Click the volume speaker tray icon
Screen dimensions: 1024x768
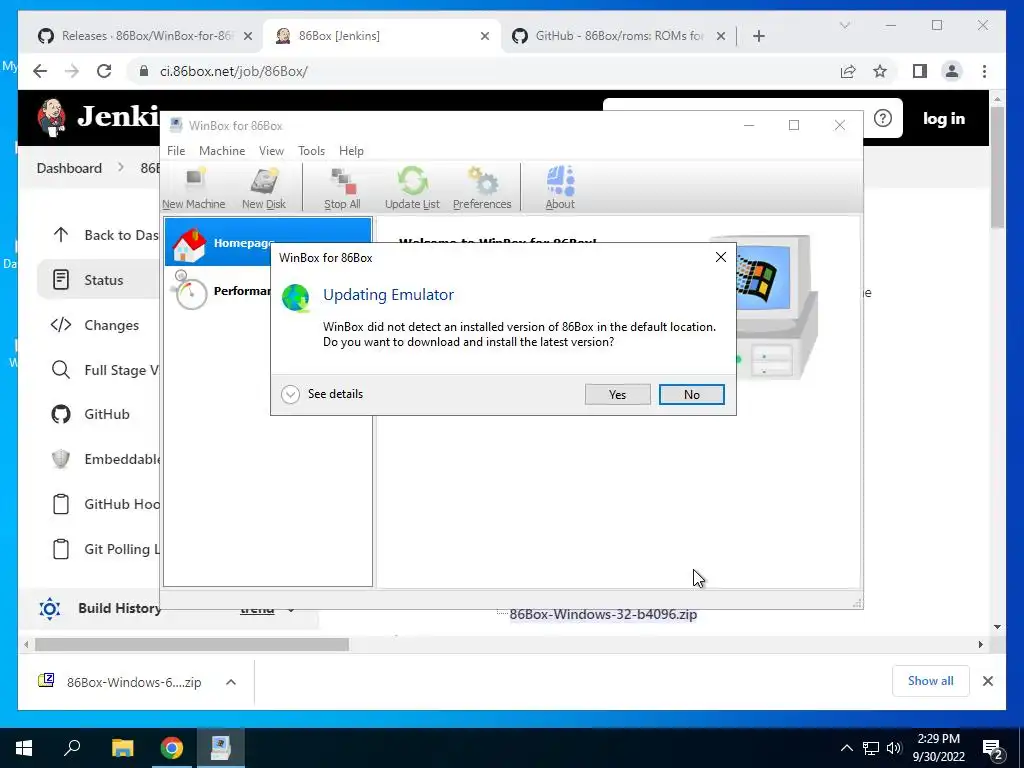click(894, 748)
